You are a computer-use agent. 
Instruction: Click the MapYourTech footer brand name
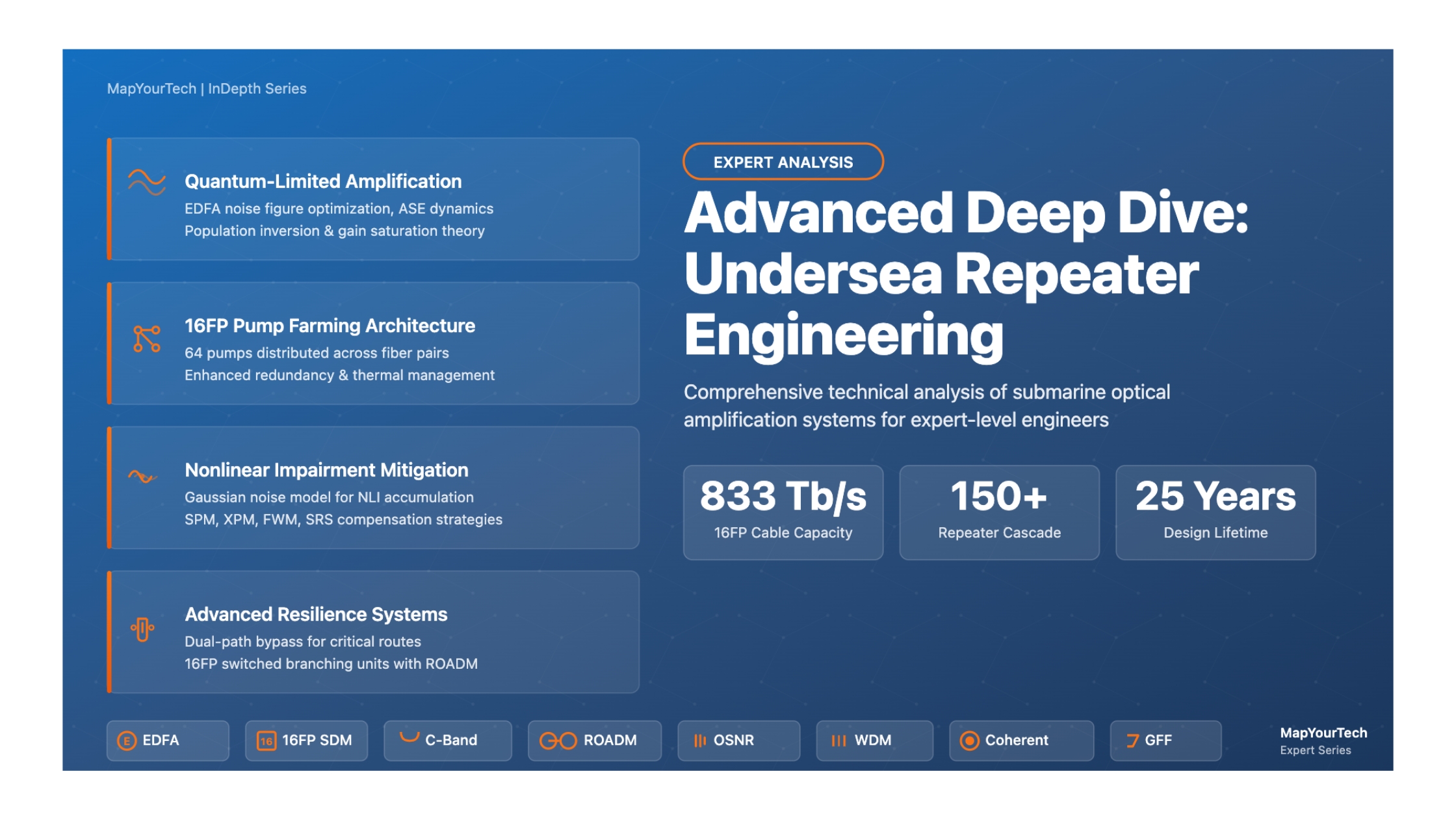1323,733
